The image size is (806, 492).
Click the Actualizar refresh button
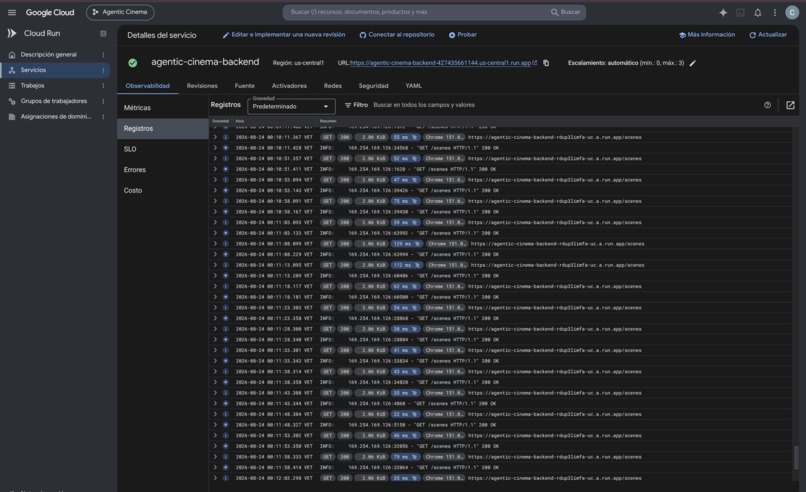coord(768,35)
